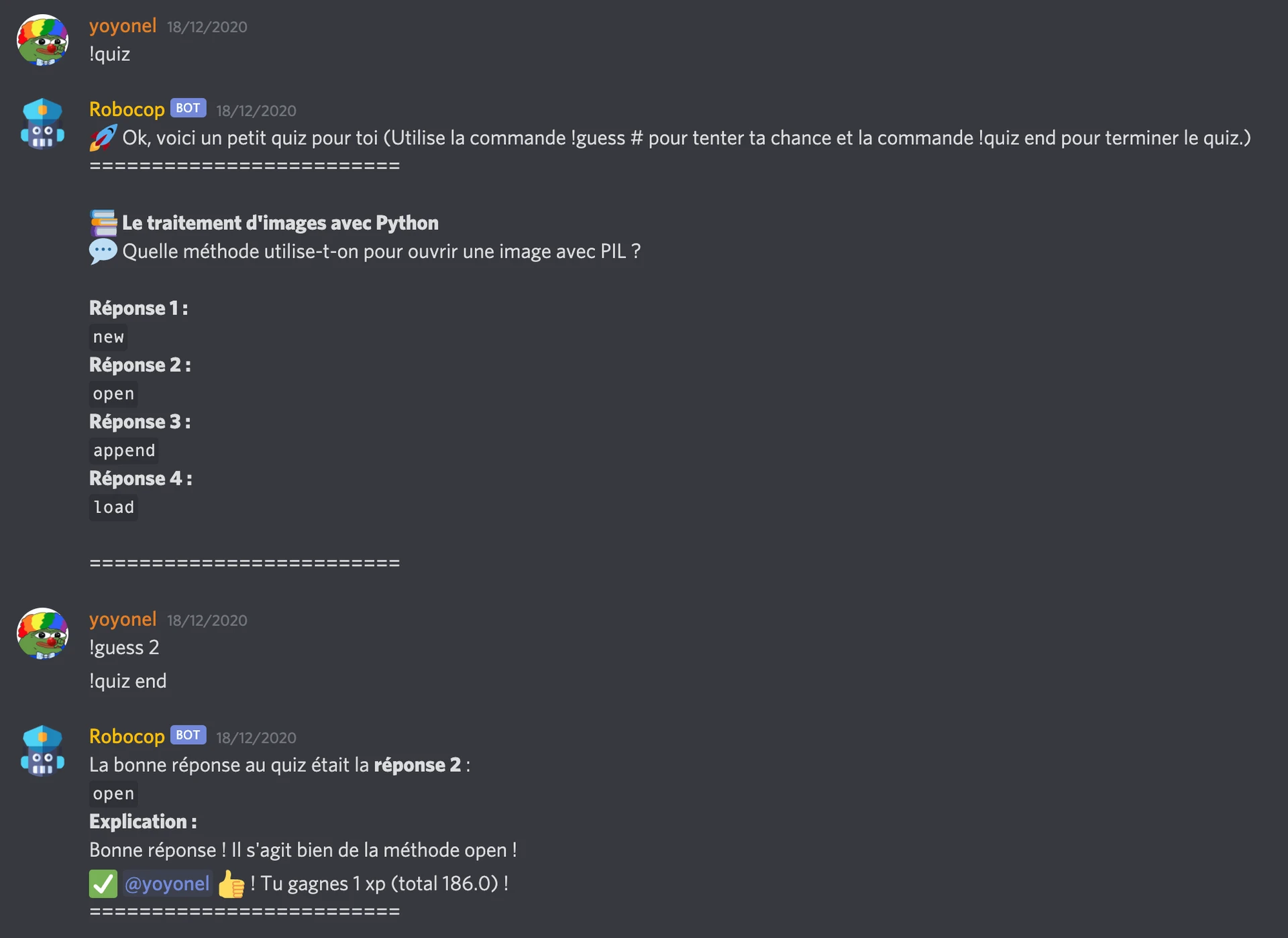
Task: Click the @yoyonel mention link
Action: tap(167, 884)
